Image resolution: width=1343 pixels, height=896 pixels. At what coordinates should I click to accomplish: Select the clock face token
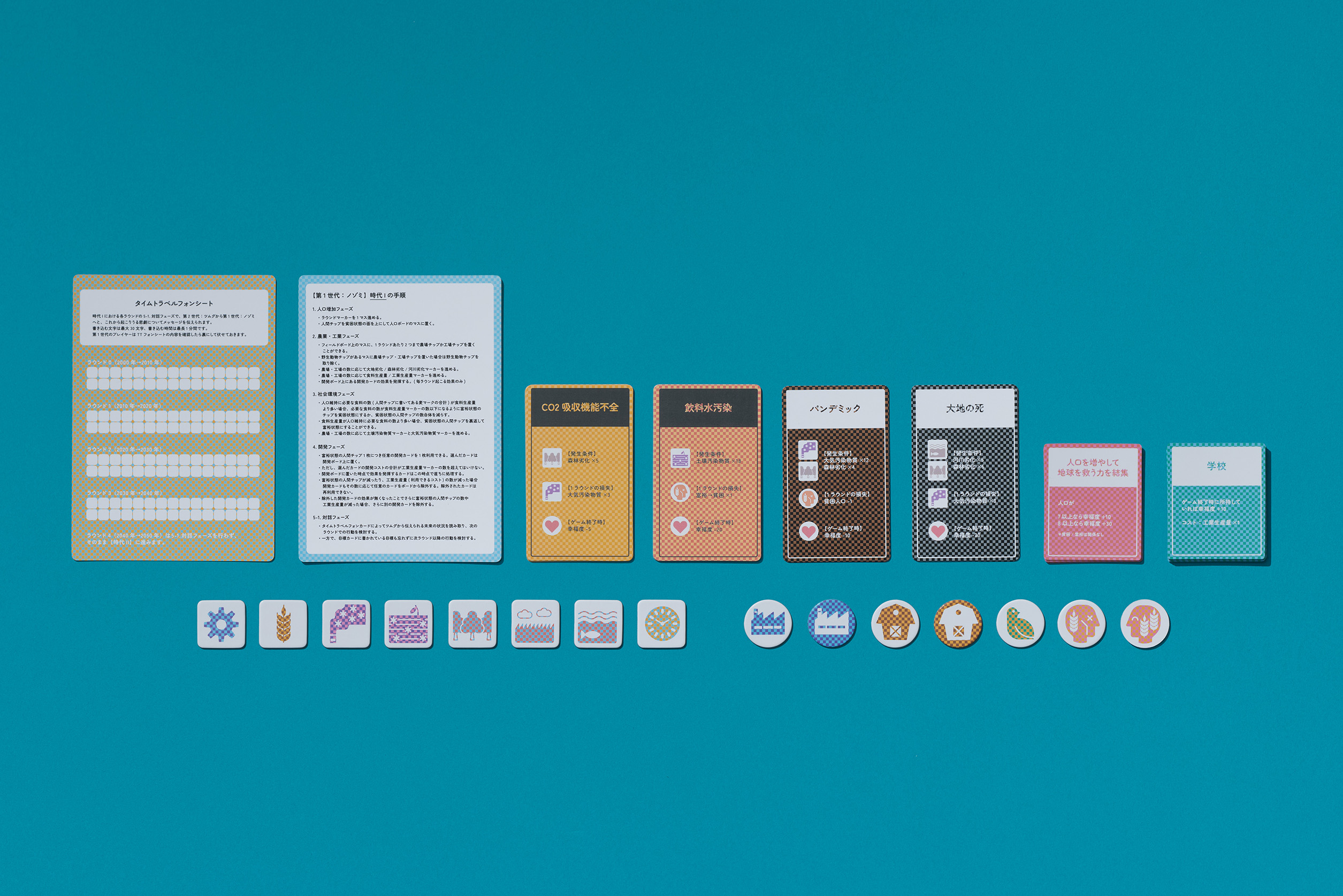click(x=661, y=624)
